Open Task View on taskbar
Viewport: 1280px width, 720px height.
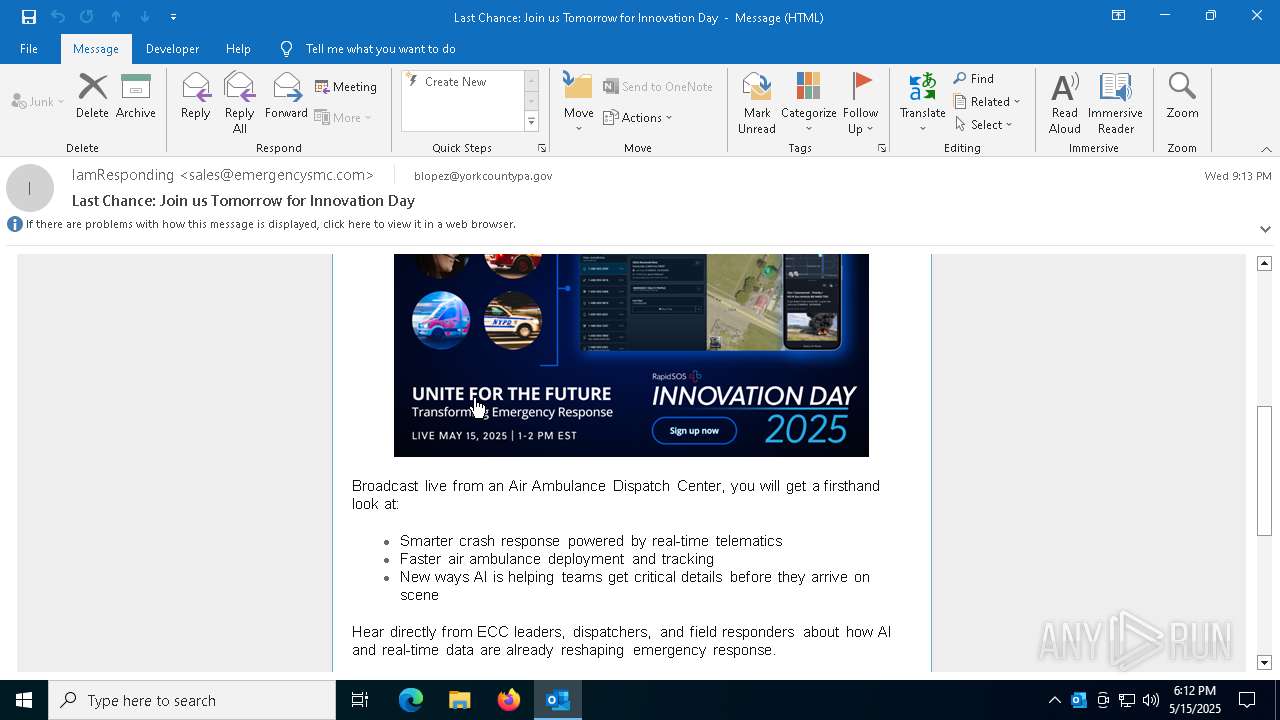click(360, 700)
